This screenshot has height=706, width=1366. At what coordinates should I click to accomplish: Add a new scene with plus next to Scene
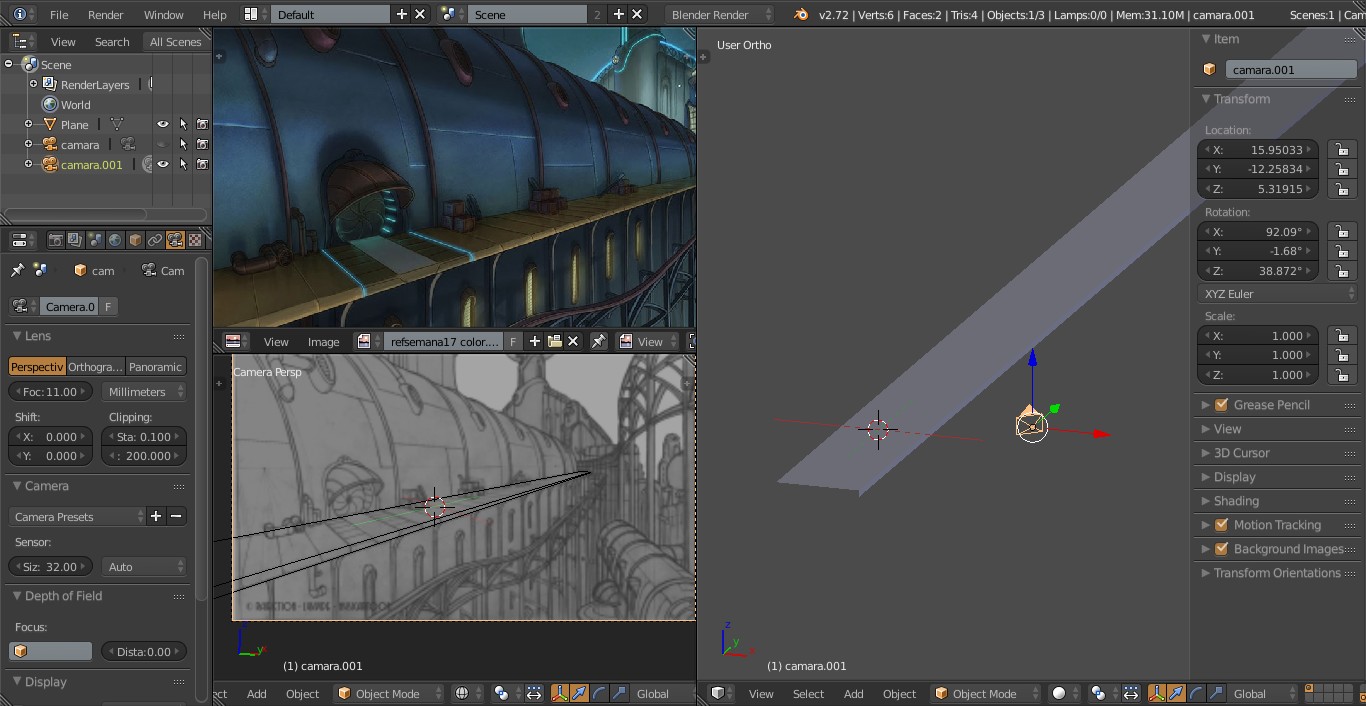point(618,14)
